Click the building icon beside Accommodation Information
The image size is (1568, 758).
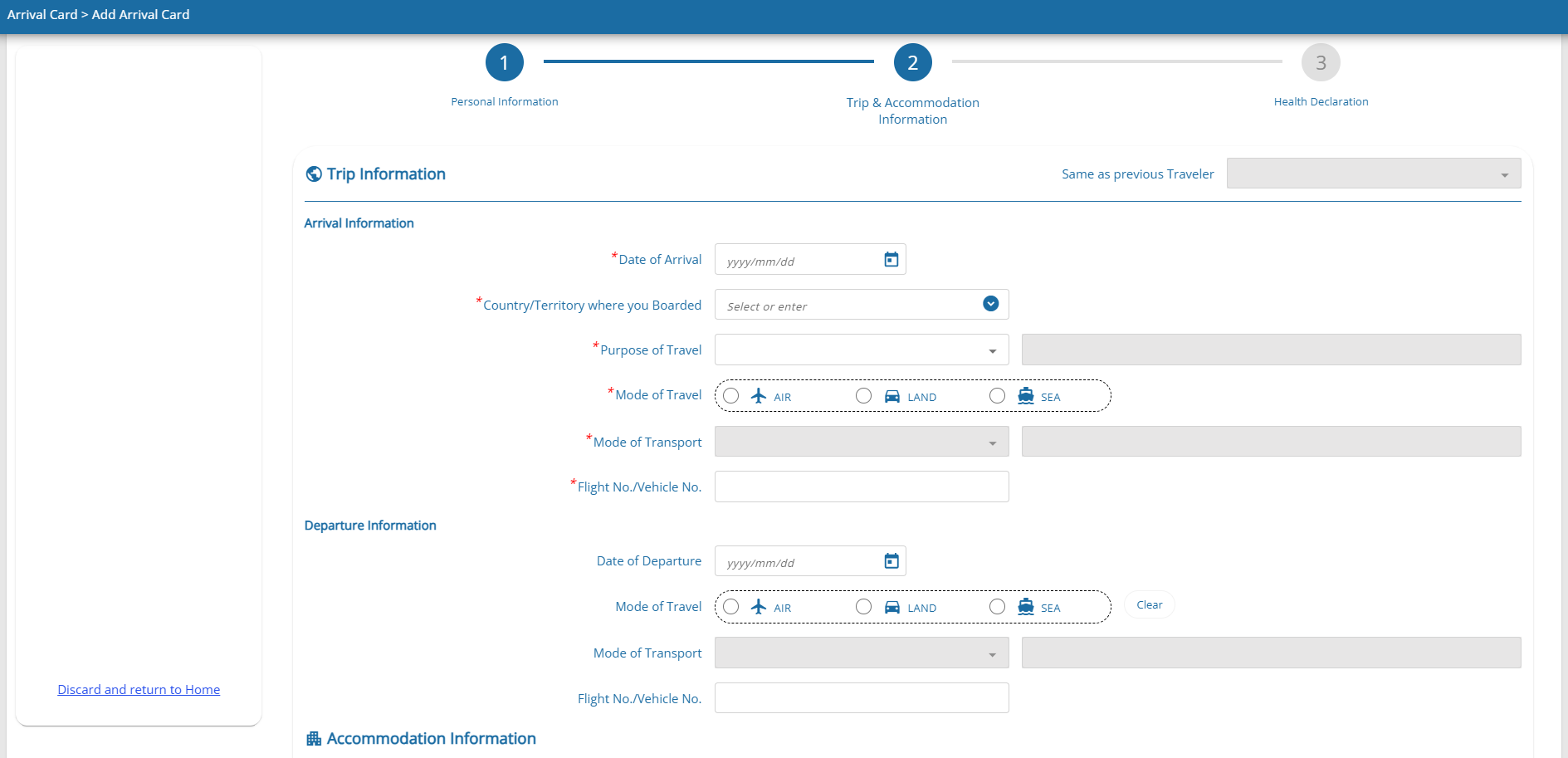pos(314,739)
